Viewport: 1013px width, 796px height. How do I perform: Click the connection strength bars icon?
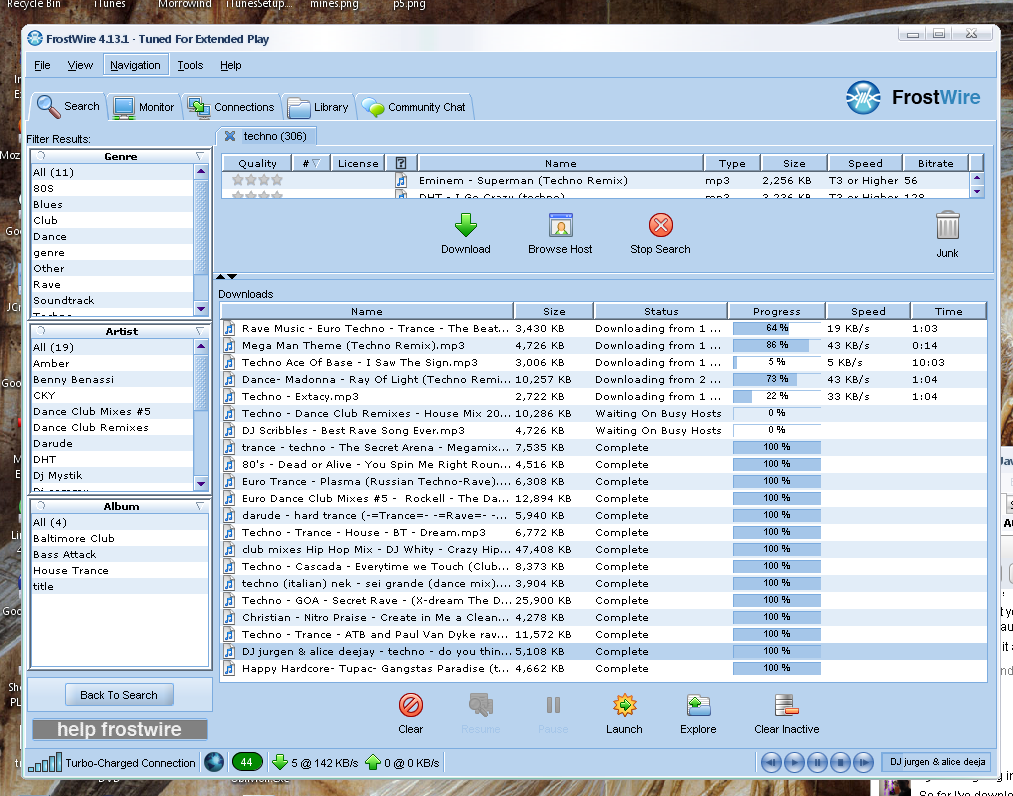pyautogui.click(x=45, y=762)
